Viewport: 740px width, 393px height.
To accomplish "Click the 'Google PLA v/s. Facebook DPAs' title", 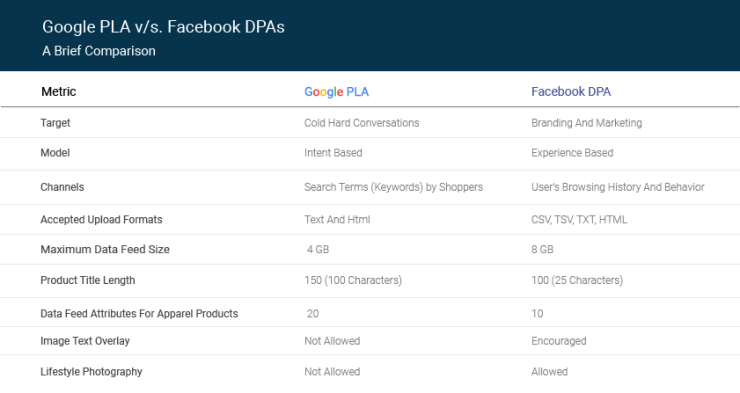I will pyautogui.click(x=163, y=27).
